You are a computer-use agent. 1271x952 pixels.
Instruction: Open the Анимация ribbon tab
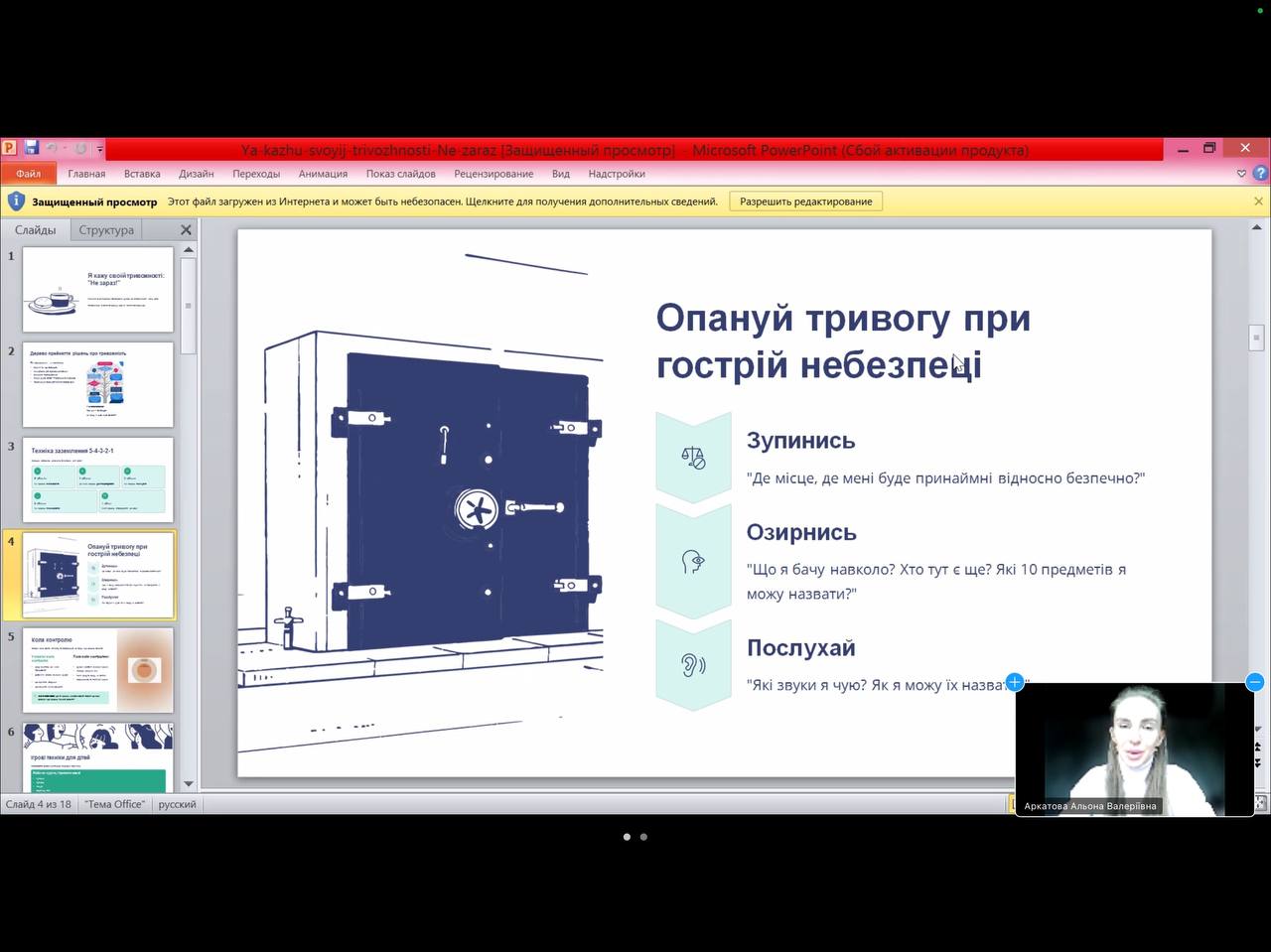click(323, 174)
